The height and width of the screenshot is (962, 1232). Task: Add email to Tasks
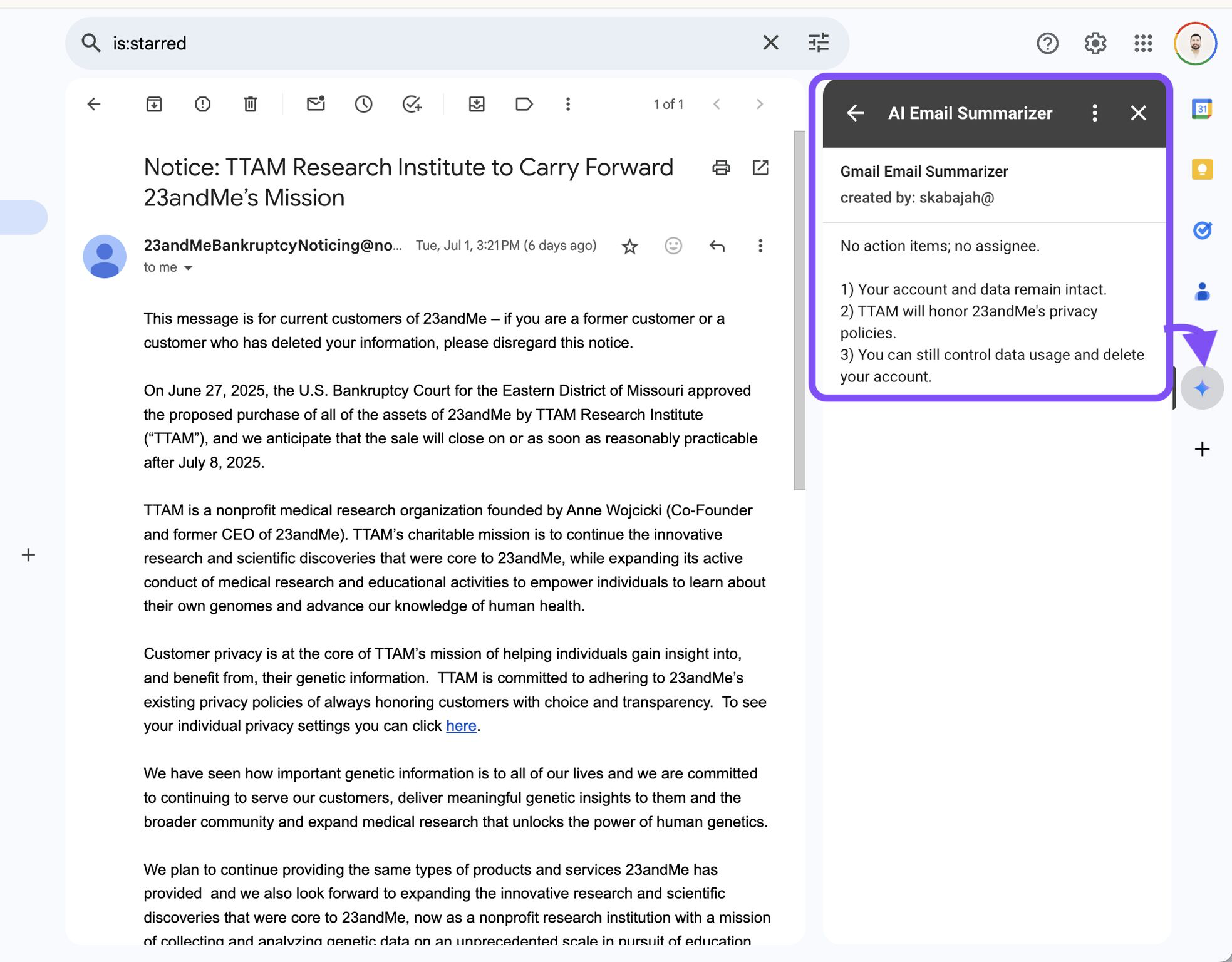coord(412,104)
